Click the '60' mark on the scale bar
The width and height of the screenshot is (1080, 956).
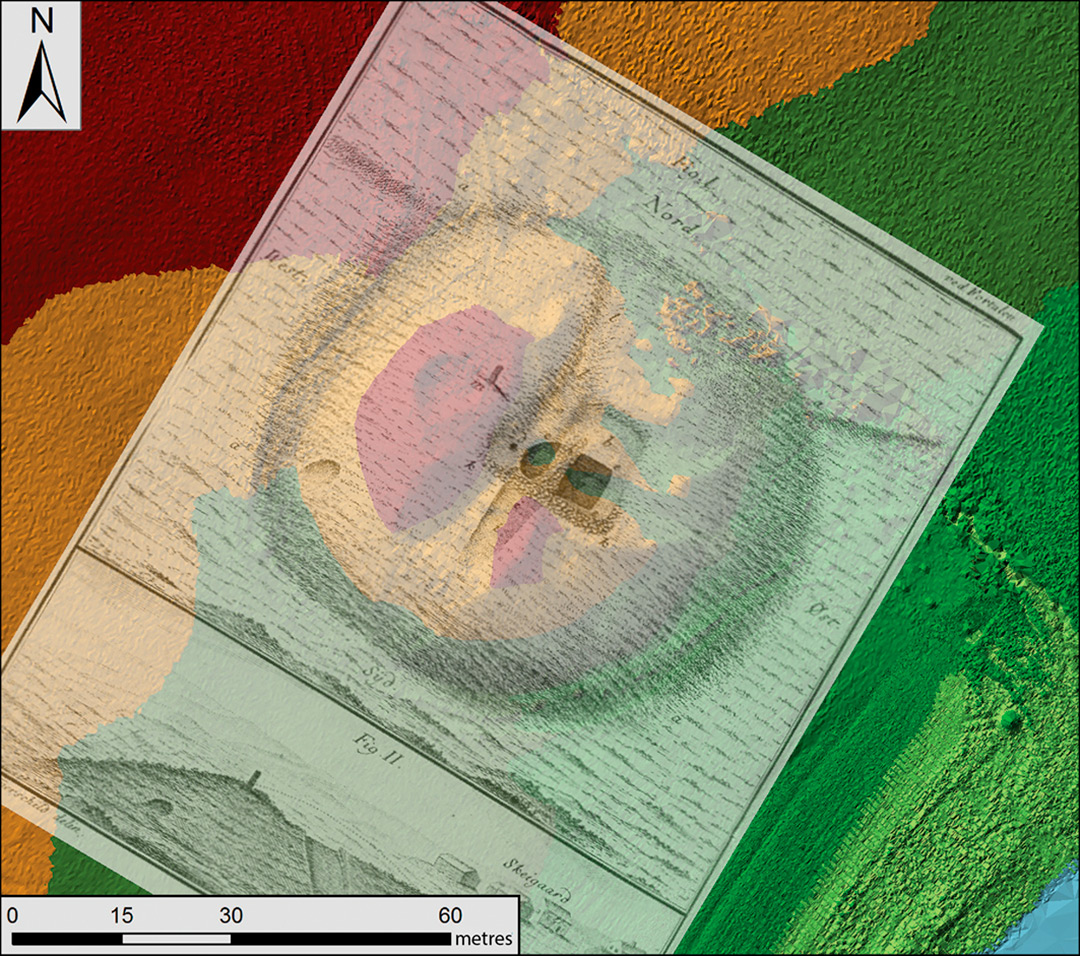(450, 915)
